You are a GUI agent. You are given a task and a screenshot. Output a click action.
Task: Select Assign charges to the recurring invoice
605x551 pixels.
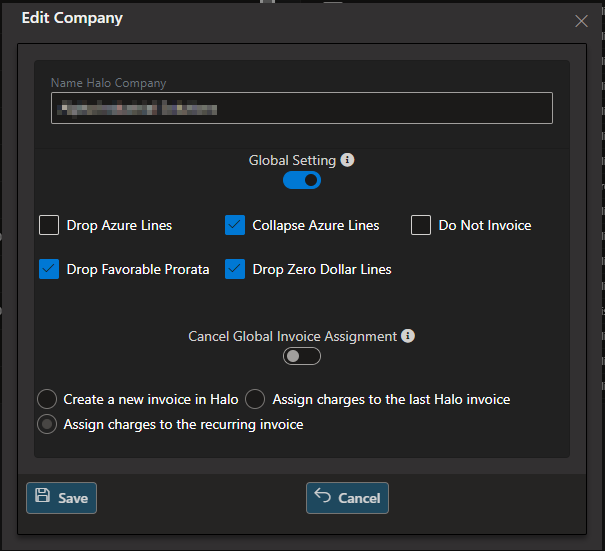[x=47, y=424]
